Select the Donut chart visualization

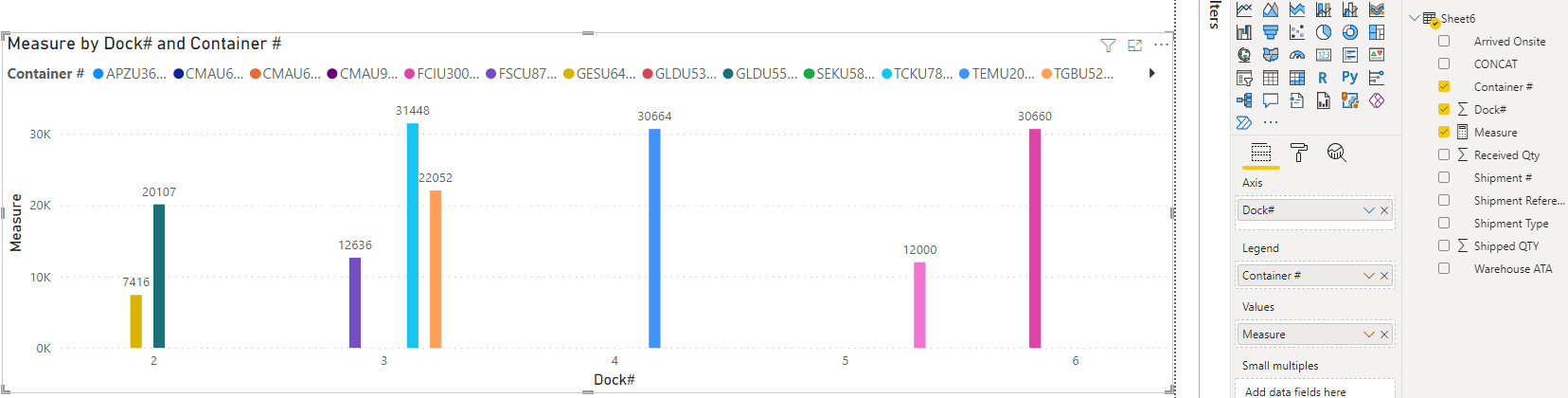pos(1350,32)
